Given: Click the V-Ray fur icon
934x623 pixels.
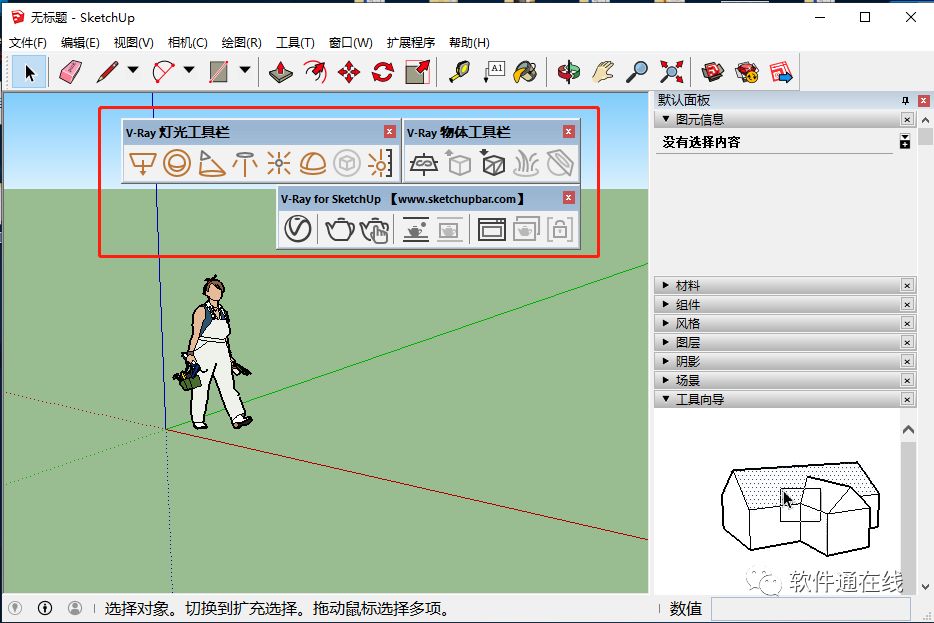Looking at the screenshot, I should pos(527,163).
